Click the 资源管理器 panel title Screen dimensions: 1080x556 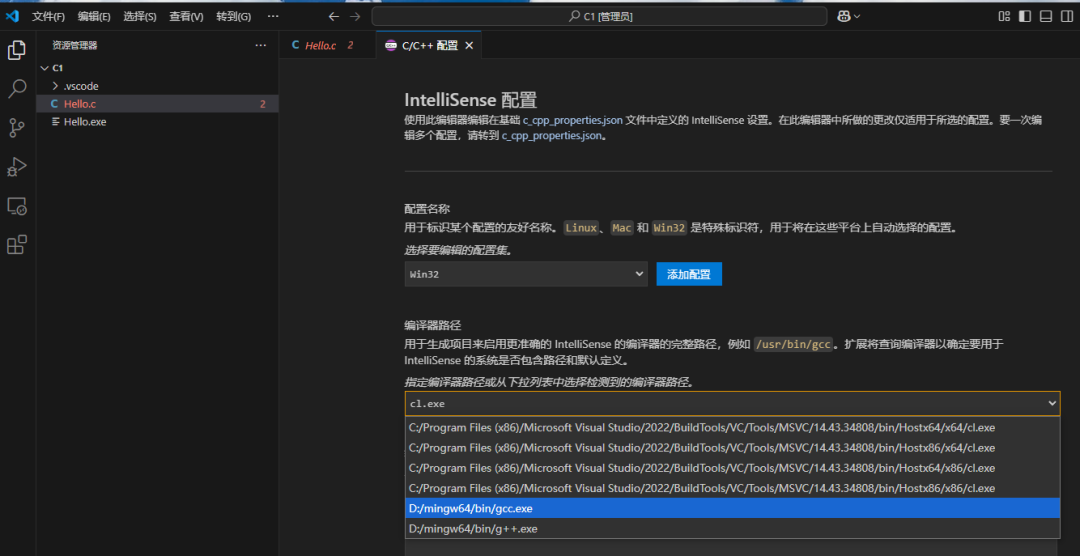tap(74, 45)
